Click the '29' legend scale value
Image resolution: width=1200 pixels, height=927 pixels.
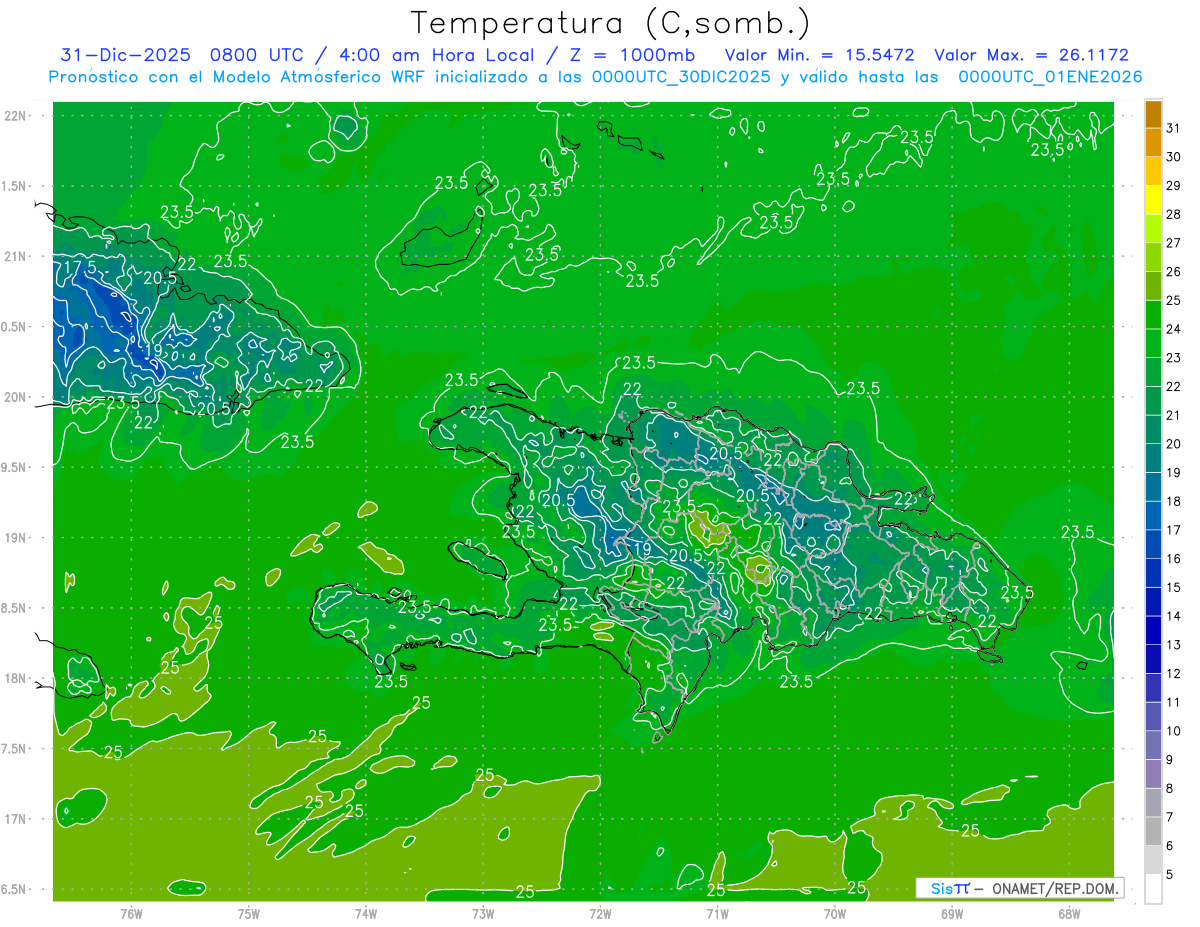point(1173,186)
